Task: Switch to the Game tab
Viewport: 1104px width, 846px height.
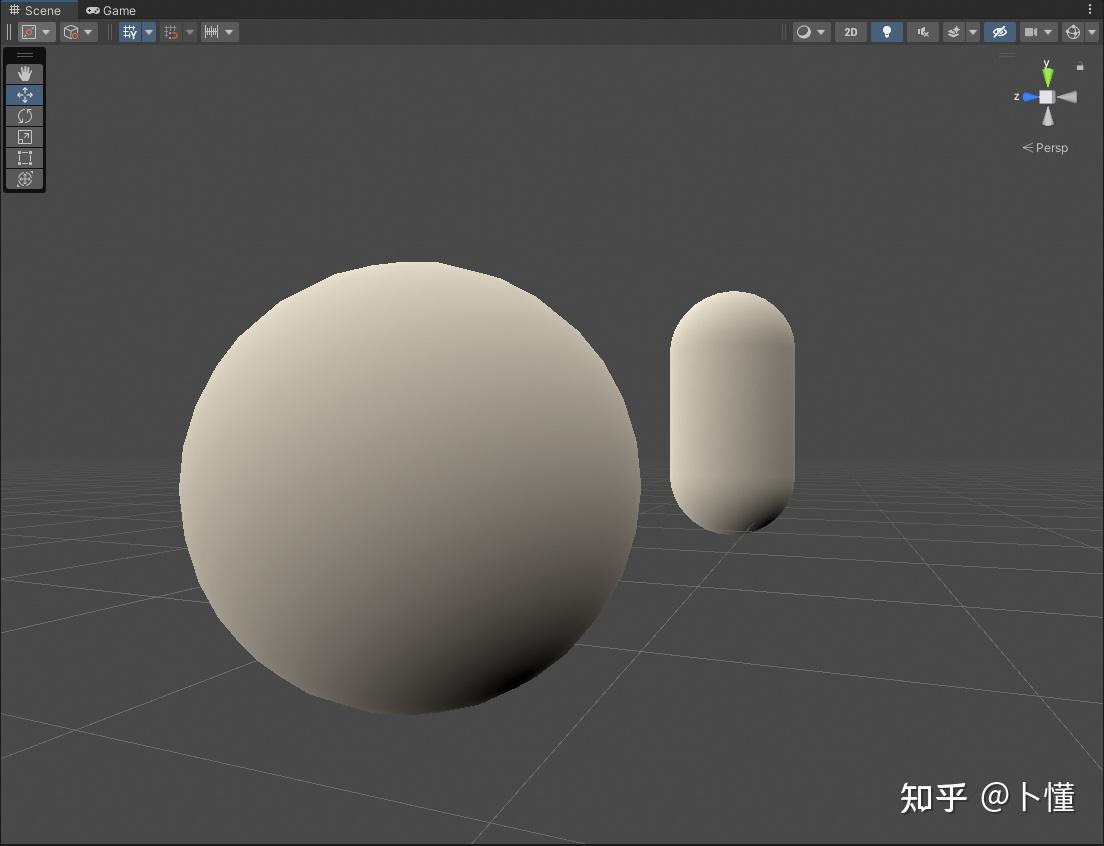Action: 110,10
